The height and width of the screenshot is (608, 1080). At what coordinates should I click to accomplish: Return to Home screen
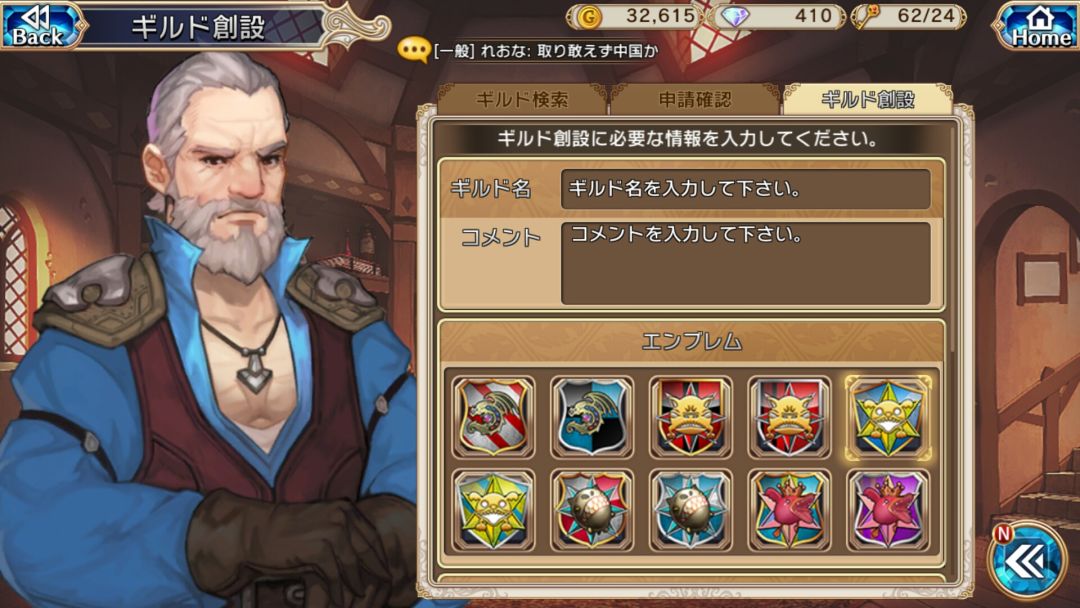pyautogui.click(x=1037, y=26)
